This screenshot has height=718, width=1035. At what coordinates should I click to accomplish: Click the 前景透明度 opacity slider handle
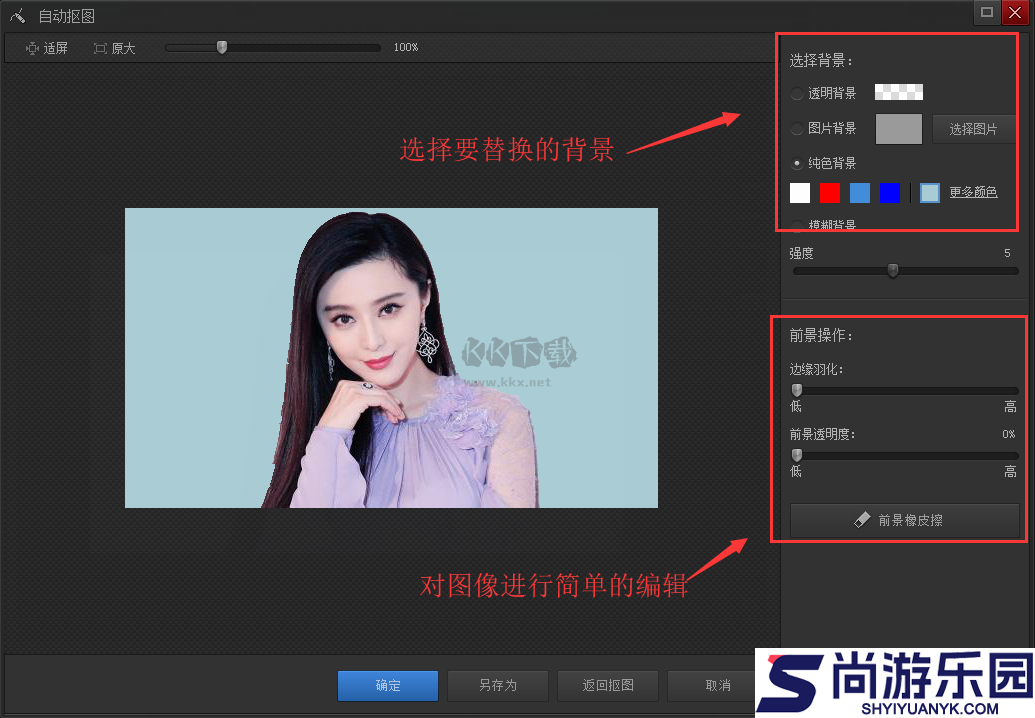pyautogui.click(x=797, y=455)
